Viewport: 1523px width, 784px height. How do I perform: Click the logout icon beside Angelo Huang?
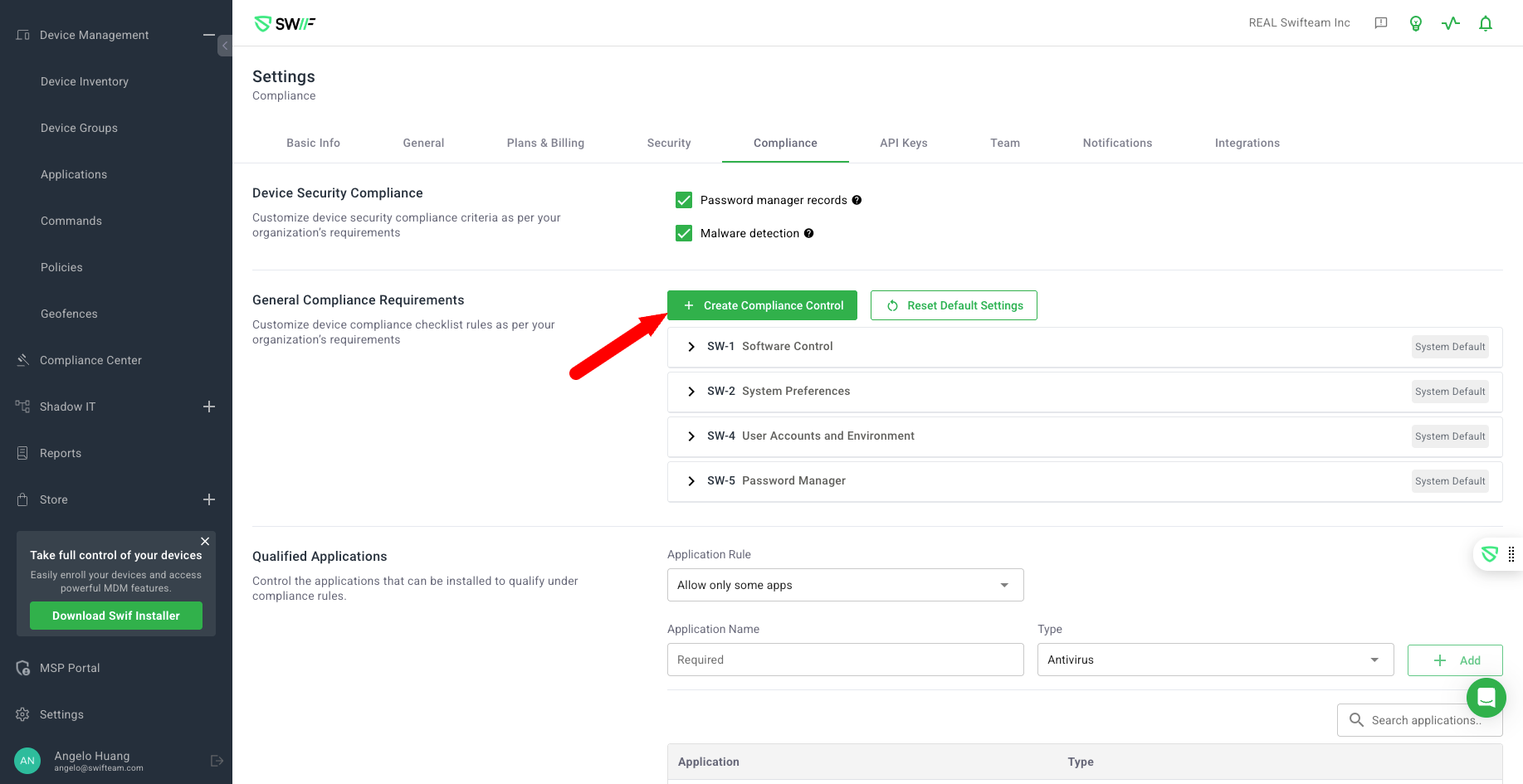click(217, 761)
